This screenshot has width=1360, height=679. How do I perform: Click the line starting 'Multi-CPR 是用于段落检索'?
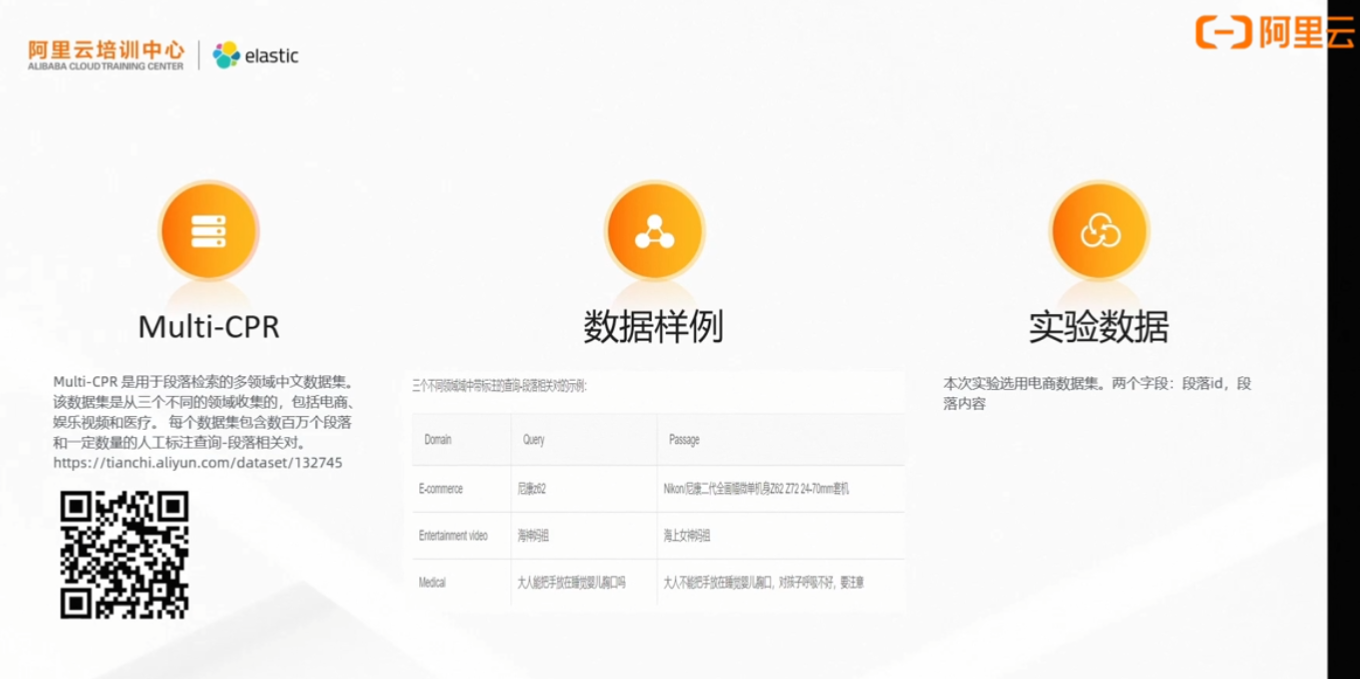pyautogui.click(x=204, y=382)
